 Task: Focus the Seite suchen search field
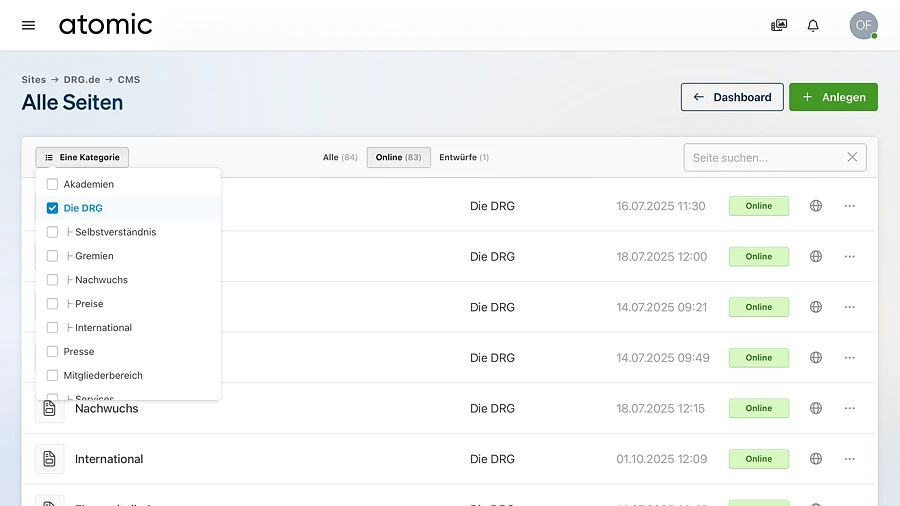coord(762,157)
